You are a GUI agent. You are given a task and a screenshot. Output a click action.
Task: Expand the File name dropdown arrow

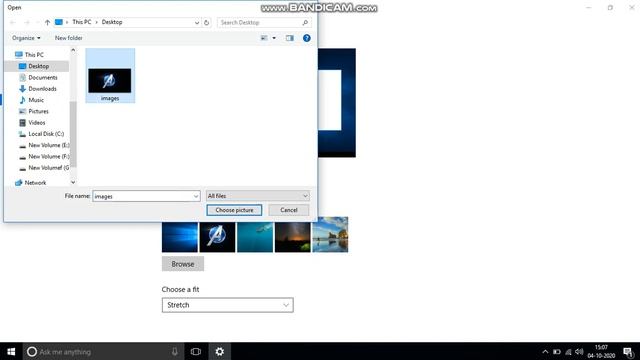click(196, 196)
